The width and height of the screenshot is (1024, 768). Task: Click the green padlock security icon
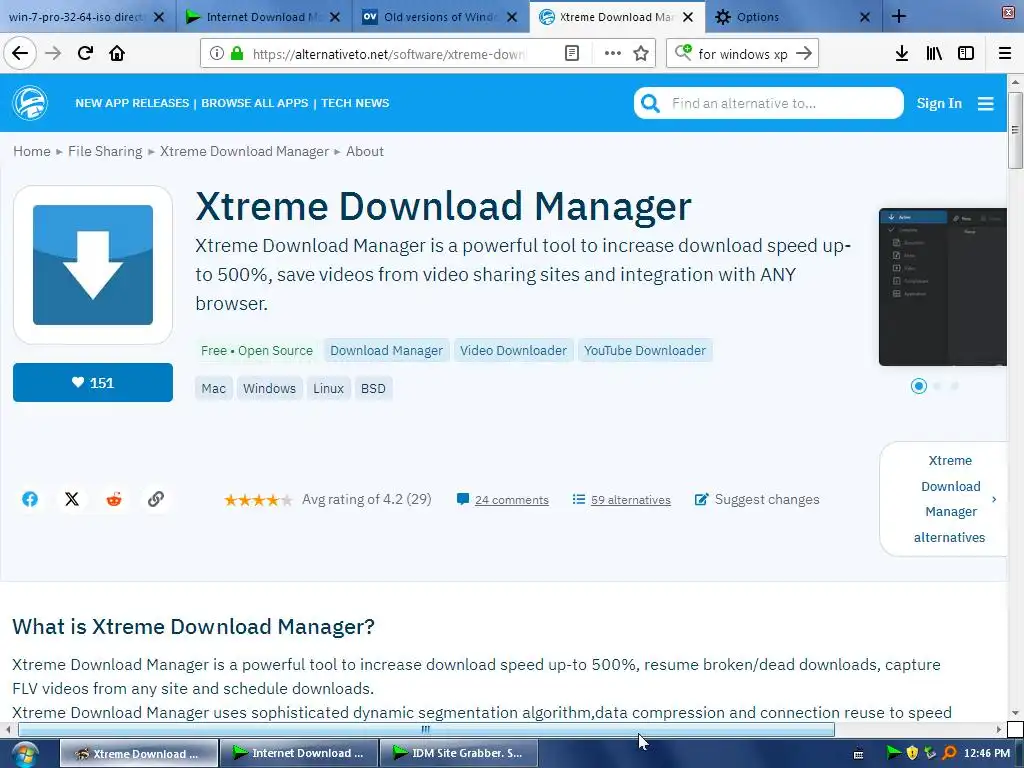tap(236, 54)
